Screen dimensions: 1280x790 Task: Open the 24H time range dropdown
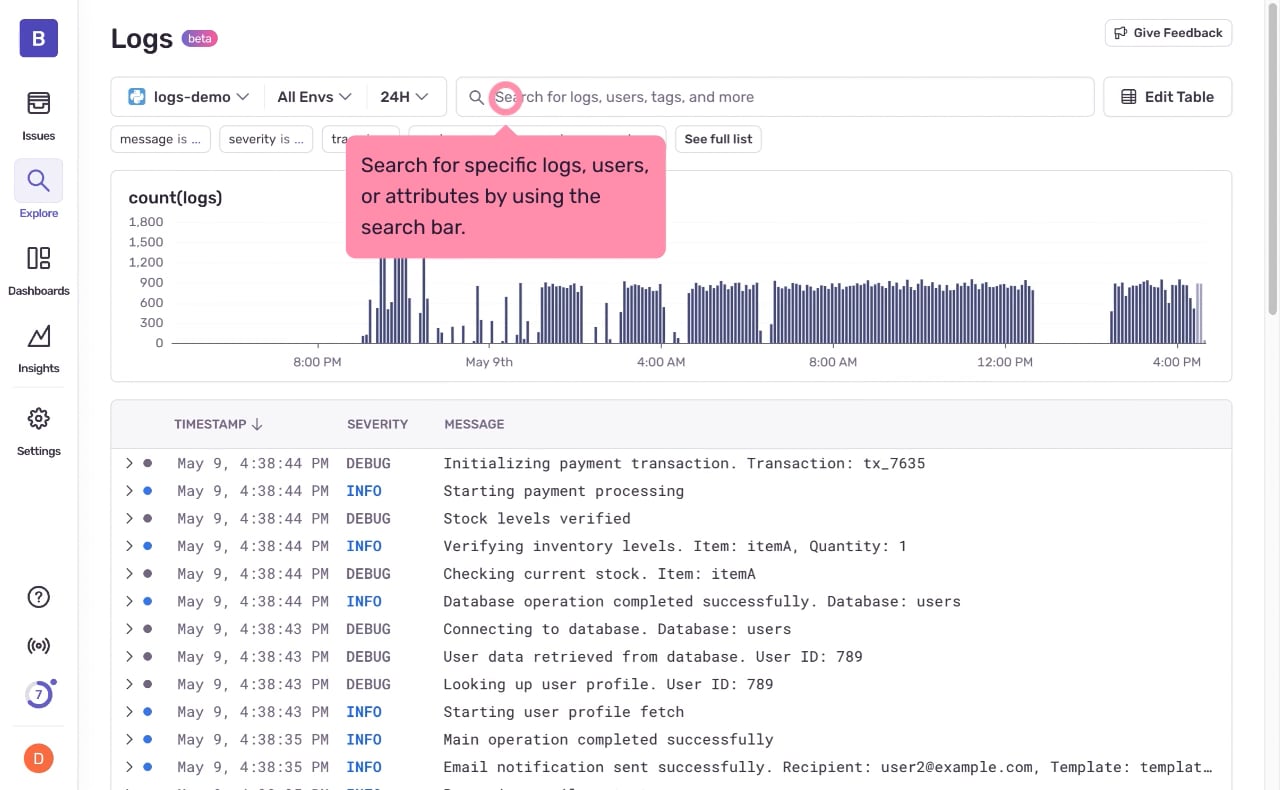click(404, 97)
